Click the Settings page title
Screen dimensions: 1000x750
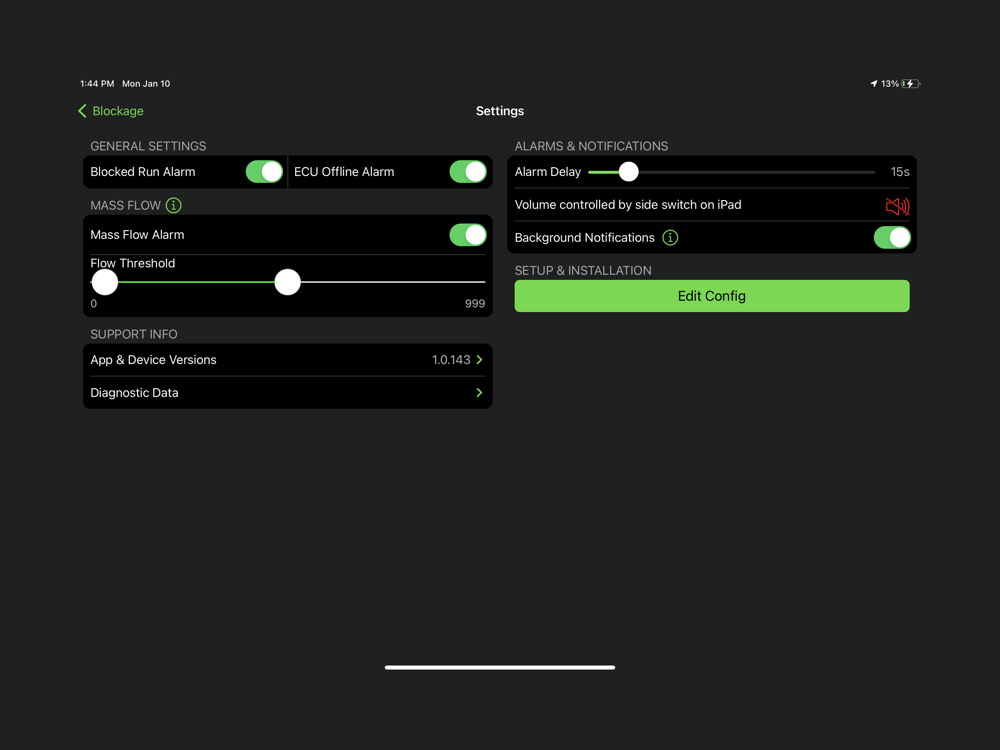[x=500, y=111]
